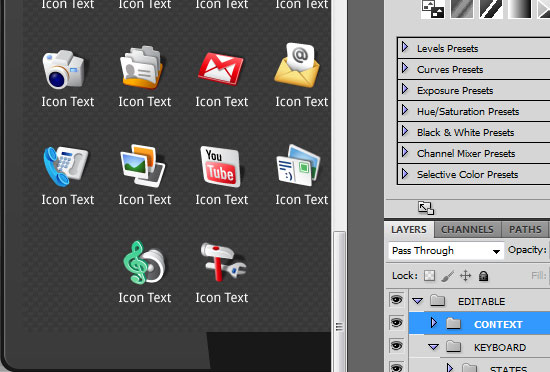Expand Curves Presets list
Viewport: 550px width, 372px height.
pyautogui.click(x=405, y=68)
